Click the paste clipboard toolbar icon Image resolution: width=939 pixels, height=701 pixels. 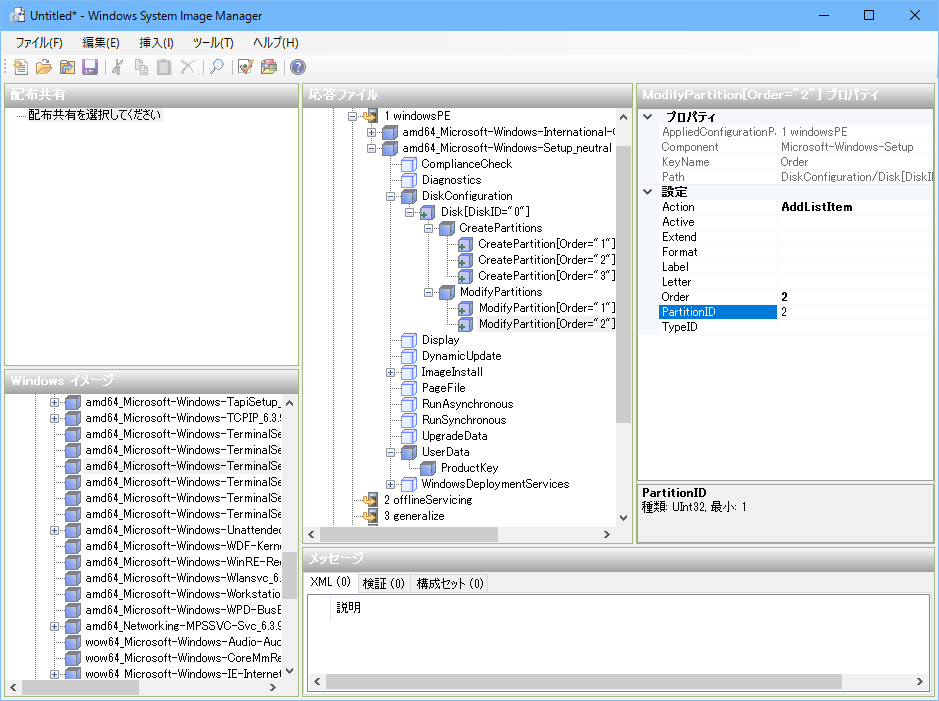[x=164, y=67]
